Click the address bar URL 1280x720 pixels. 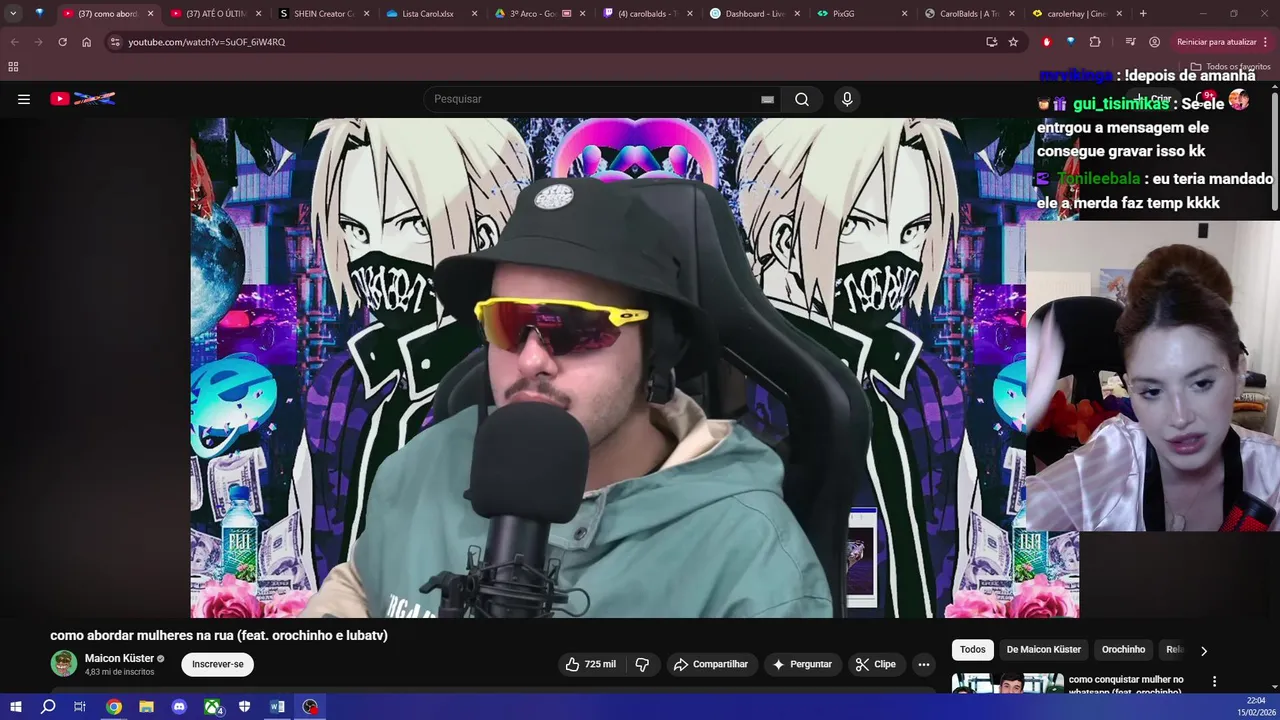(206, 42)
